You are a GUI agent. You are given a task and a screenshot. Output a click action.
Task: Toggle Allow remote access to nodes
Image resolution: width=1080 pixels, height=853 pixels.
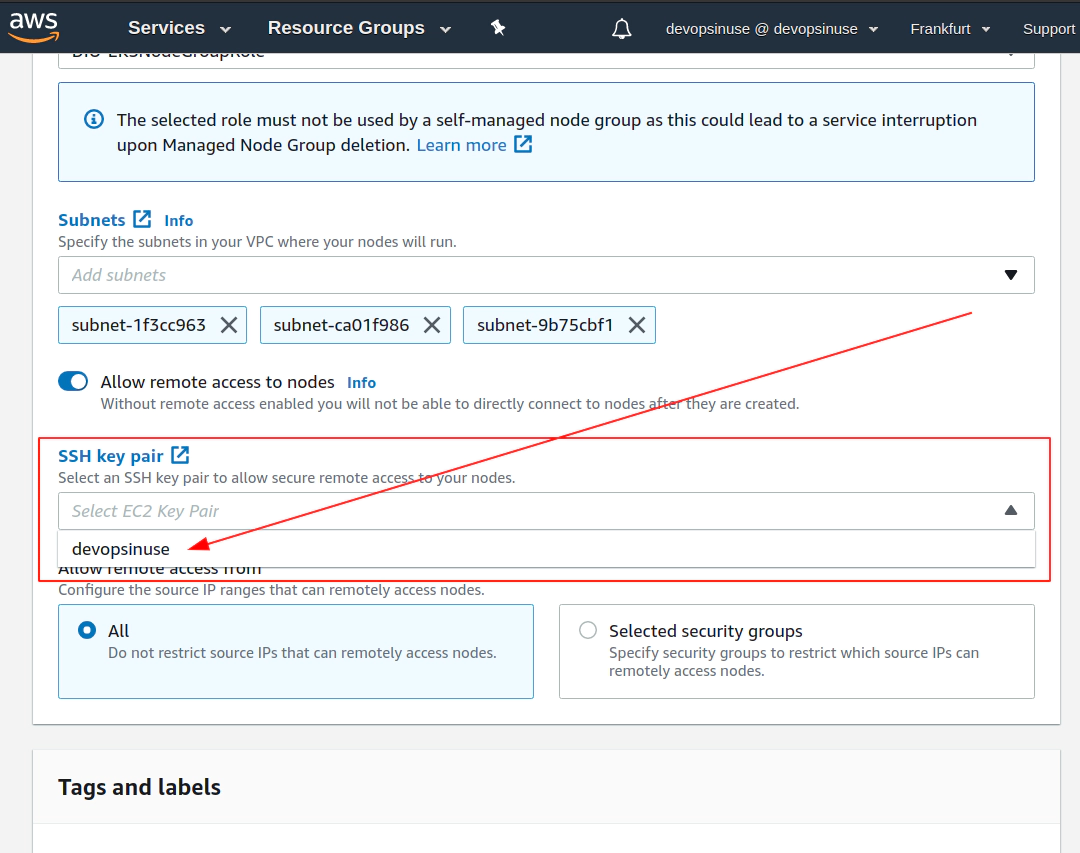(x=73, y=381)
